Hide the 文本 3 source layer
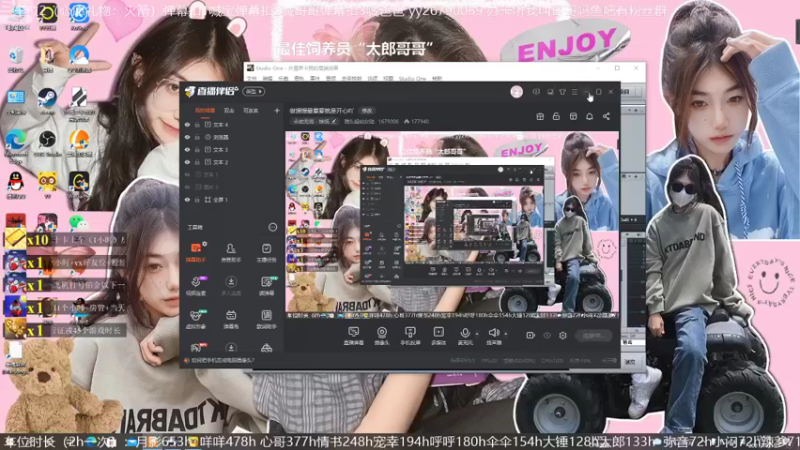800x450 pixels. [x=187, y=149]
